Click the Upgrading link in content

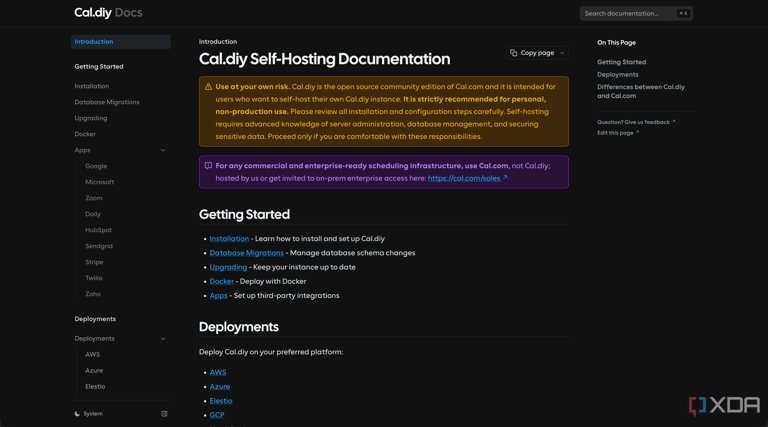(228, 267)
